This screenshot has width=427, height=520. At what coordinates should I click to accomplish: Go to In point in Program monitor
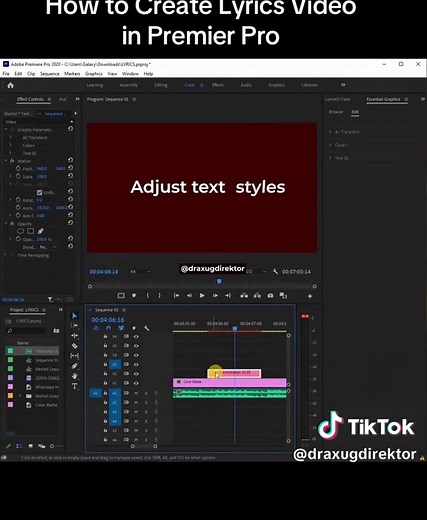pyautogui.click(x=176, y=295)
